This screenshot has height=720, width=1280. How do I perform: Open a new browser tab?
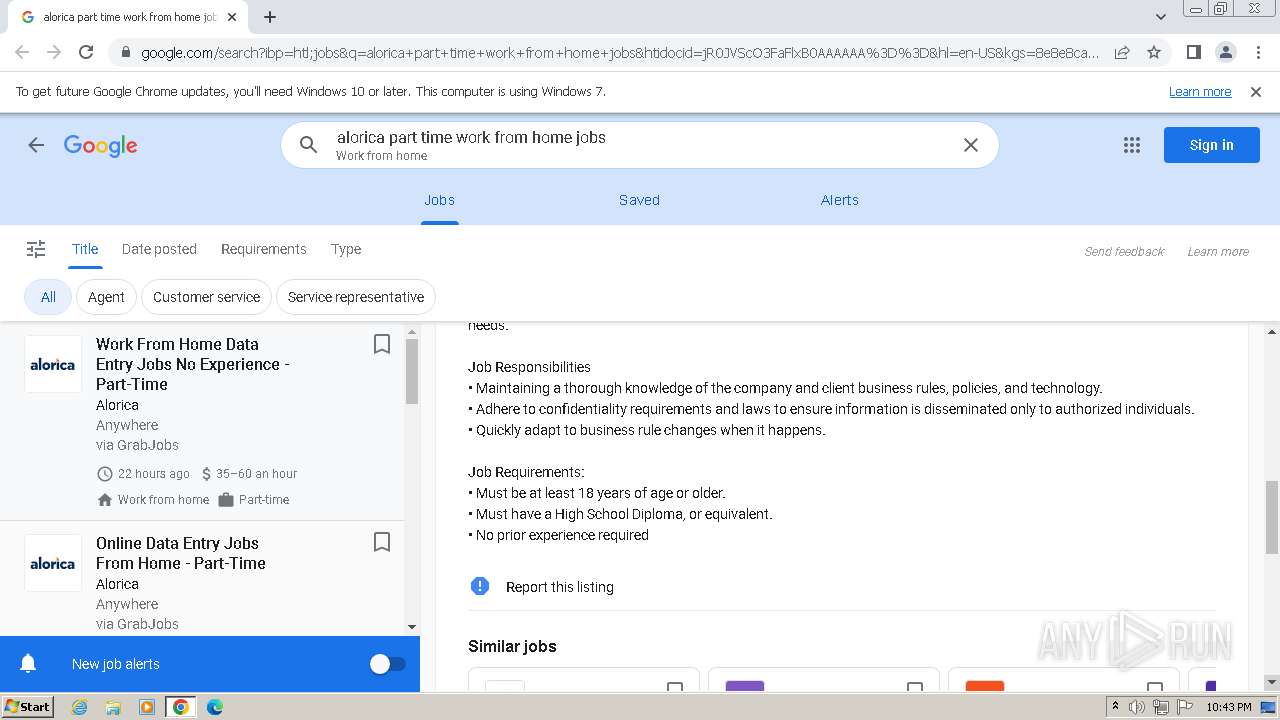coord(270,17)
